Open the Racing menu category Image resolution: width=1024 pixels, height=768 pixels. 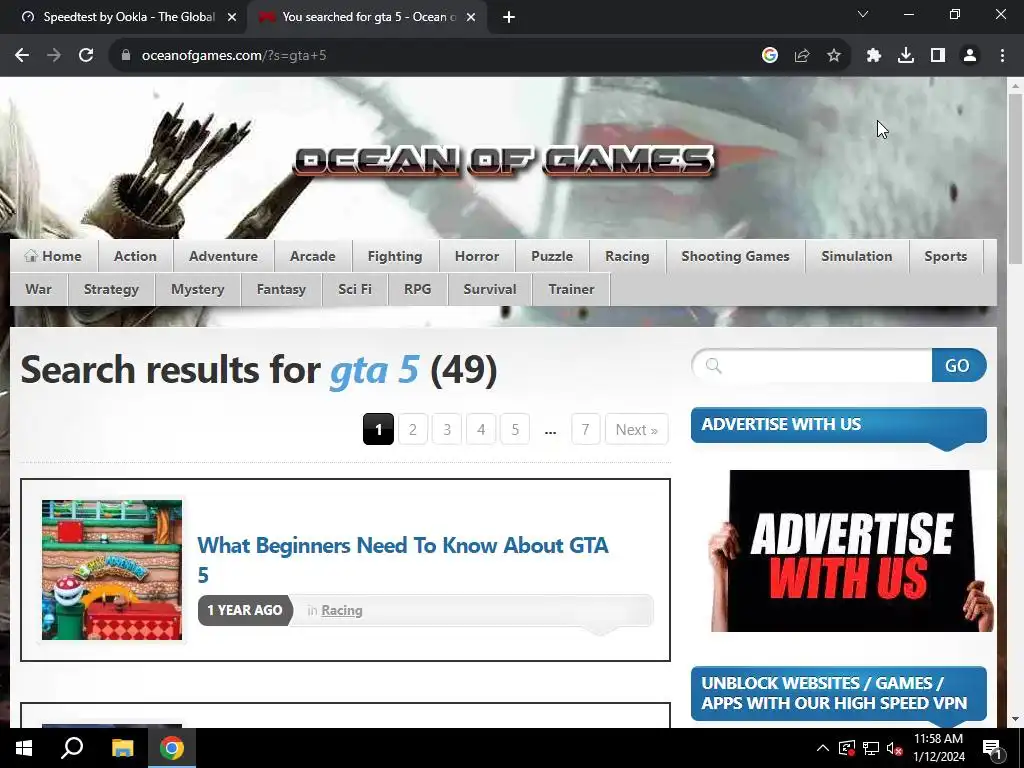[627, 256]
